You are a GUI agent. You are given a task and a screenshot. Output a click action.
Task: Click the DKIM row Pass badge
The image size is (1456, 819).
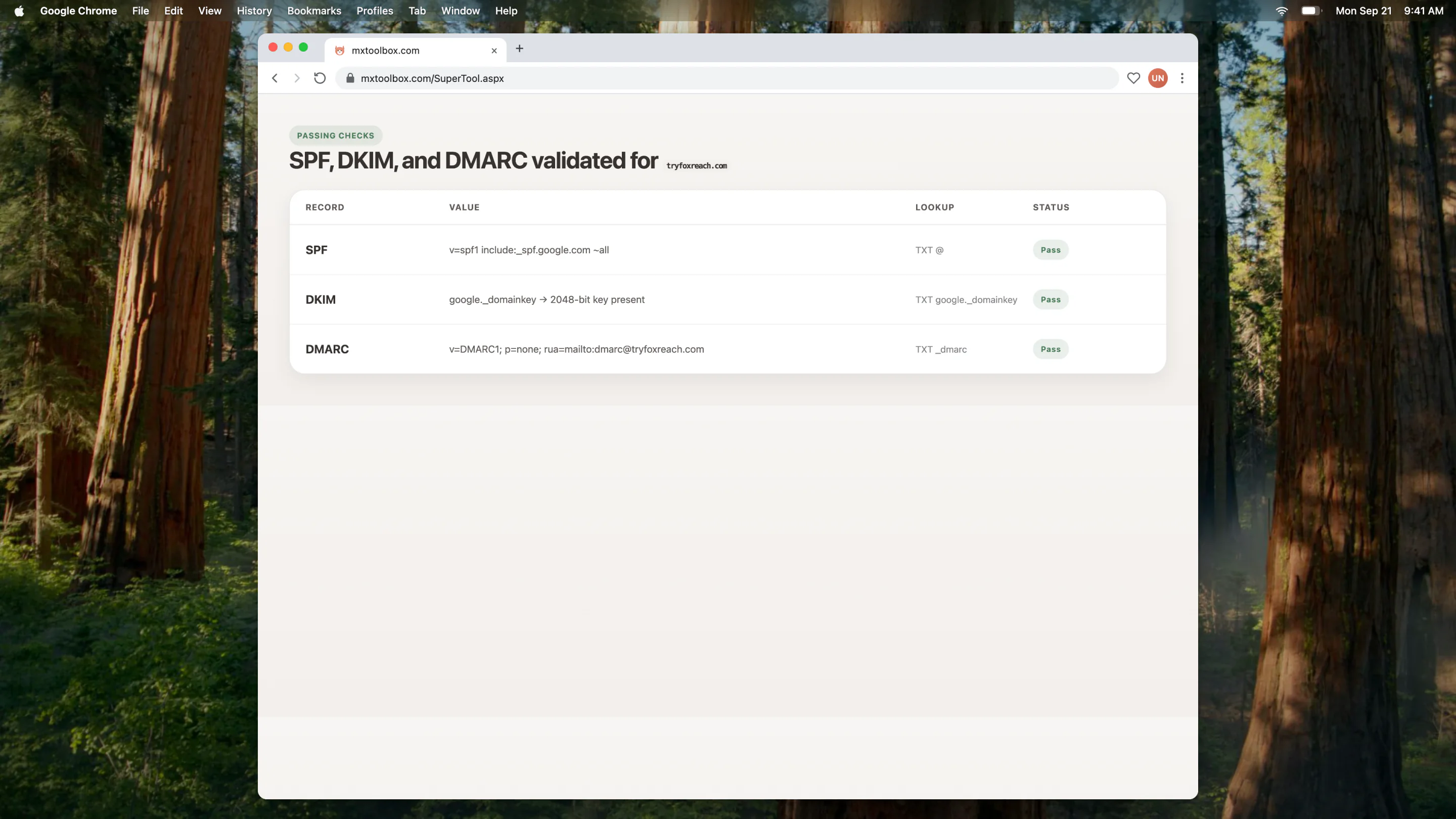pyautogui.click(x=1051, y=300)
